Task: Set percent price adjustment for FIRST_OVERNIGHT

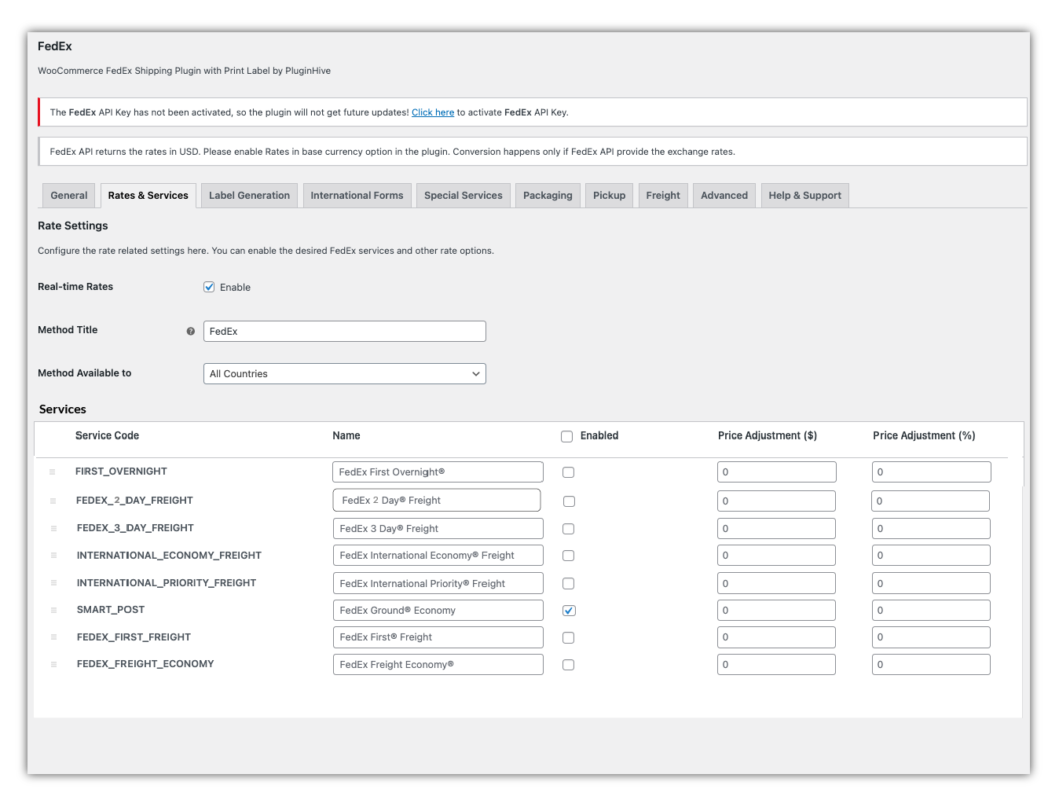Action: pos(931,472)
